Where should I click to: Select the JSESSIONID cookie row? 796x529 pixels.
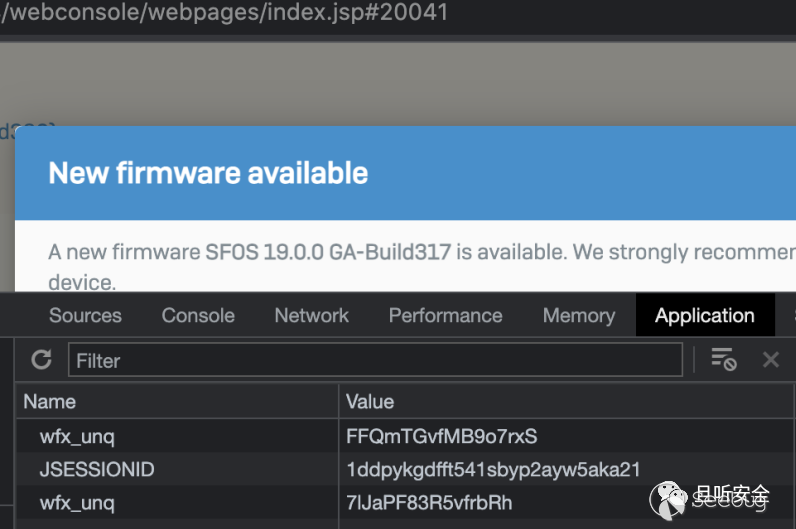(97, 469)
